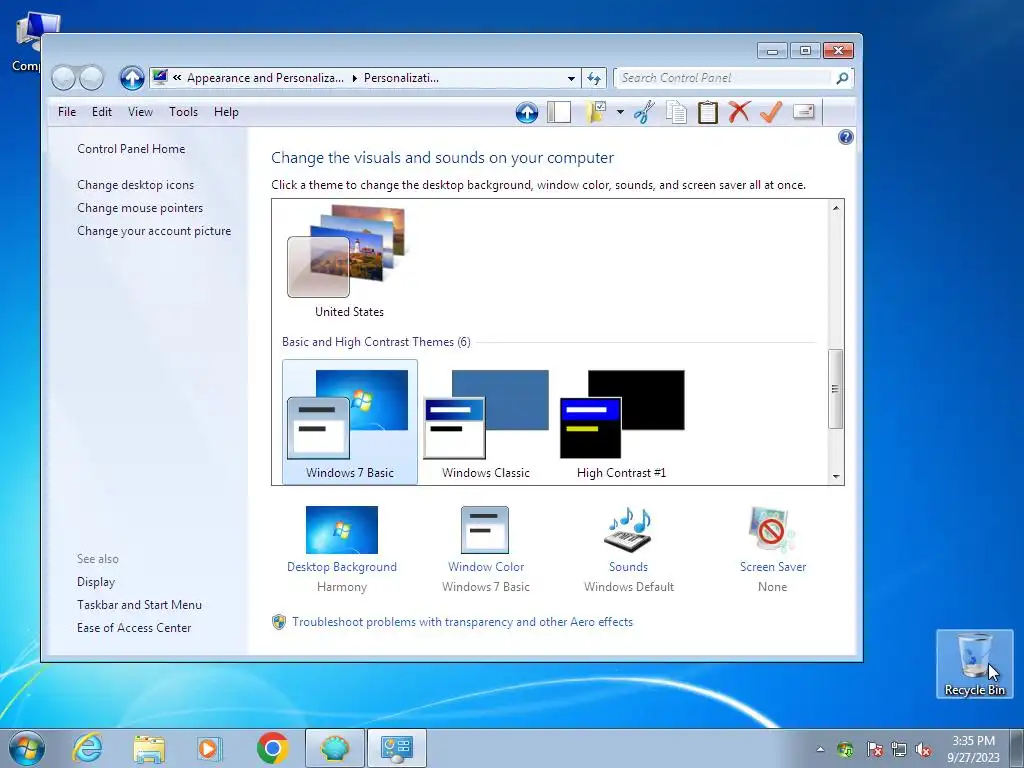Viewport: 1024px width, 768px height.
Task: Click the search magnifier icon
Action: [842, 78]
